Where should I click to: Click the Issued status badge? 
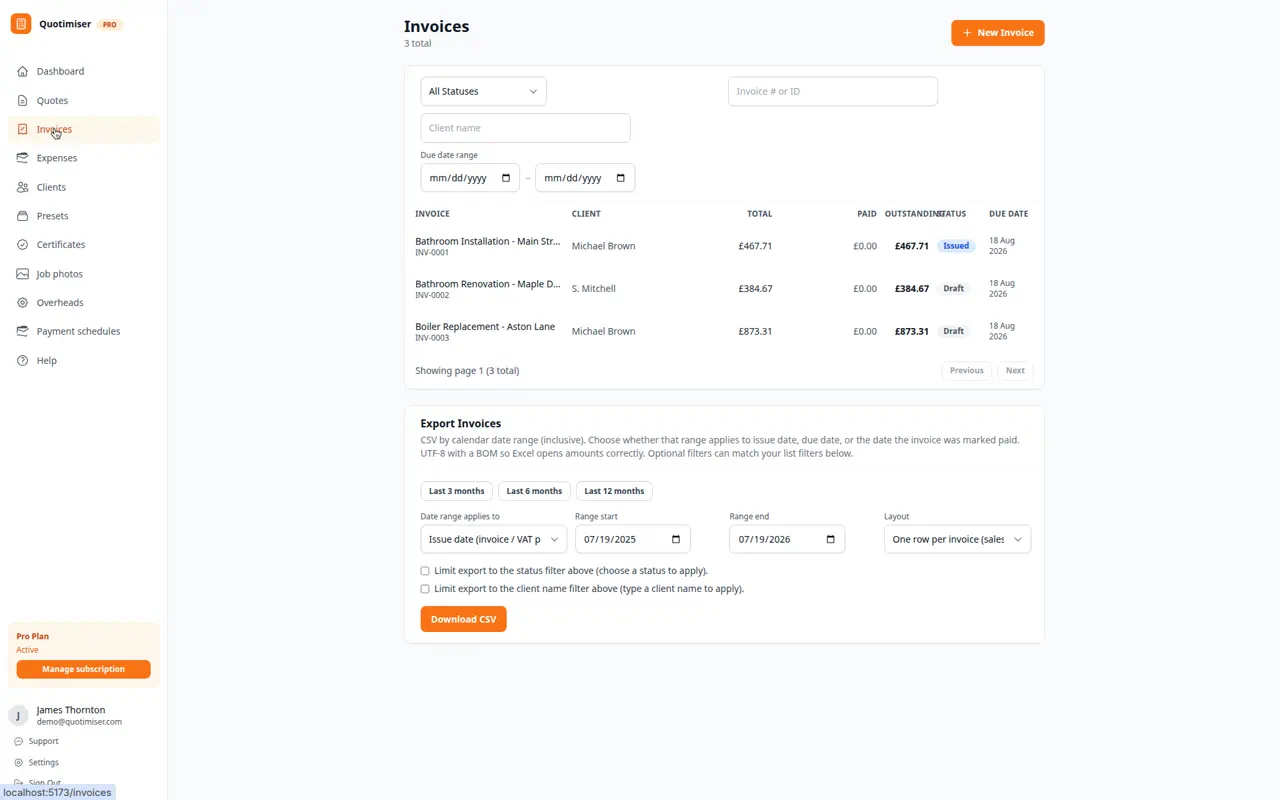pyautogui.click(x=956, y=246)
